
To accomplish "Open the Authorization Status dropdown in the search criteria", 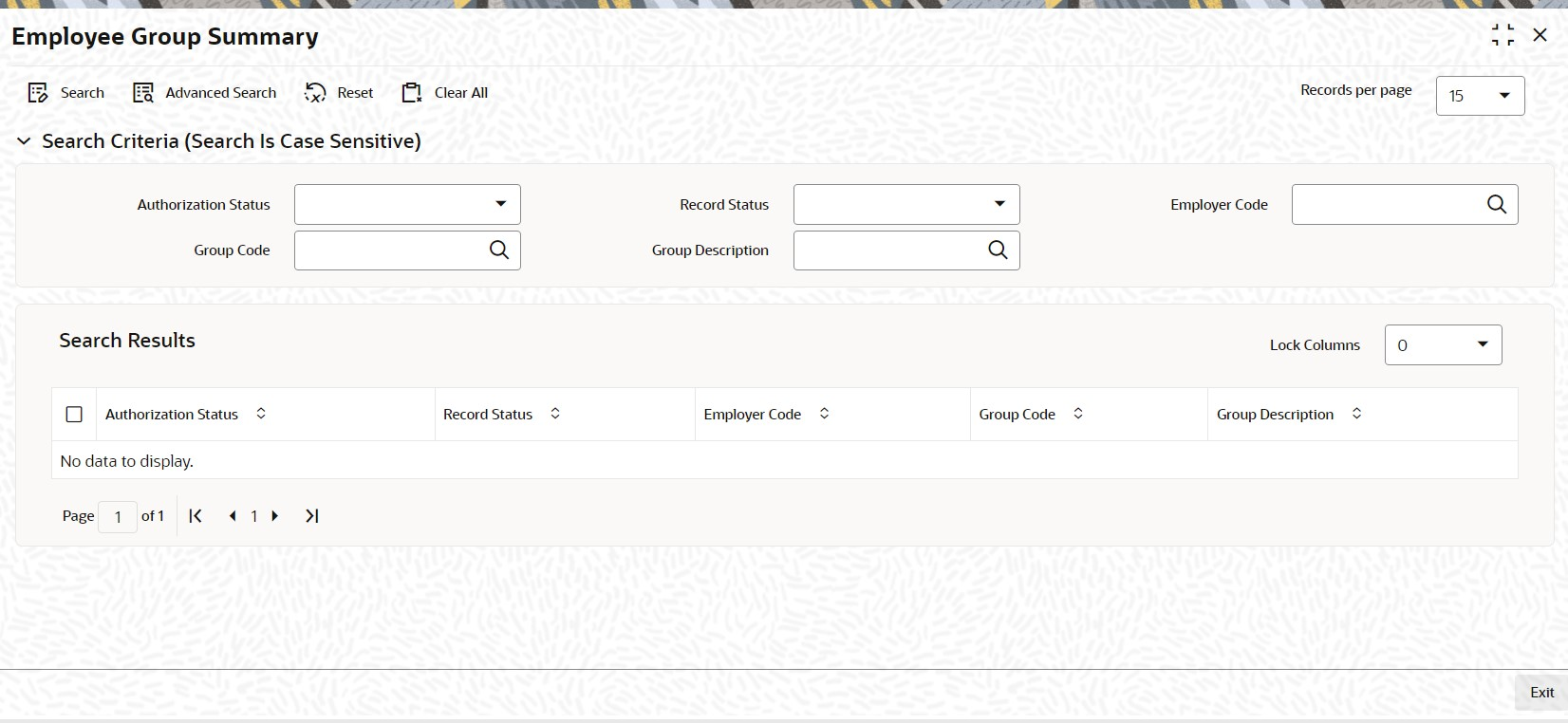I will click(x=407, y=205).
